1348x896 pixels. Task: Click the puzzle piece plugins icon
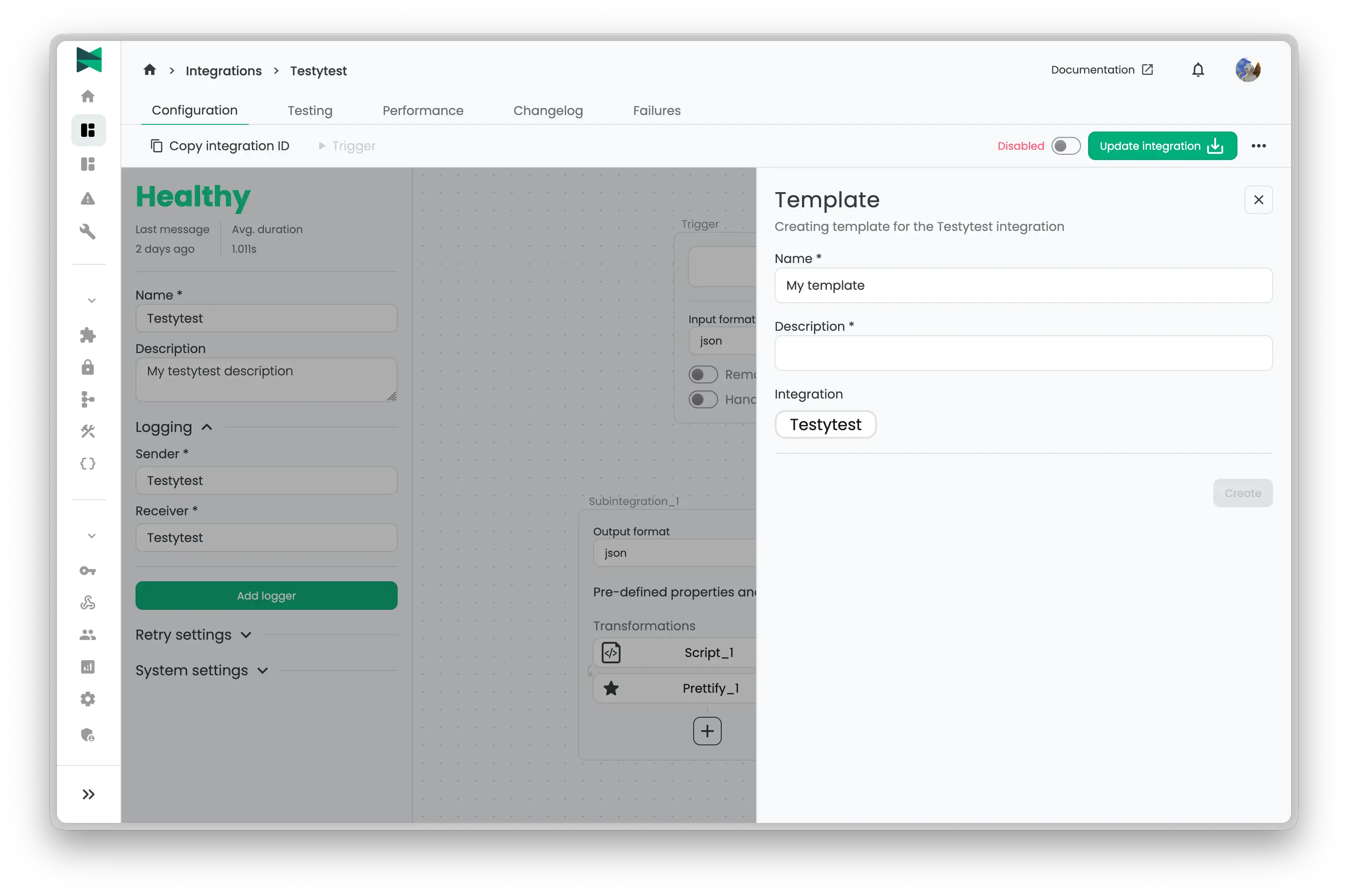[x=89, y=335]
